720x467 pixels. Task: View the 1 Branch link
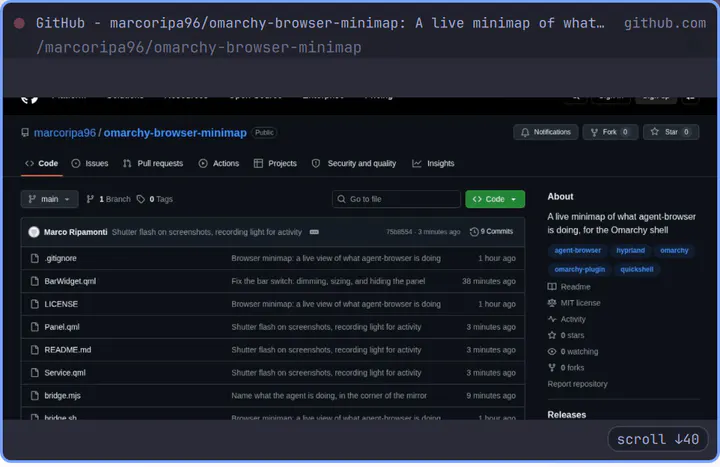tap(109, 199)
